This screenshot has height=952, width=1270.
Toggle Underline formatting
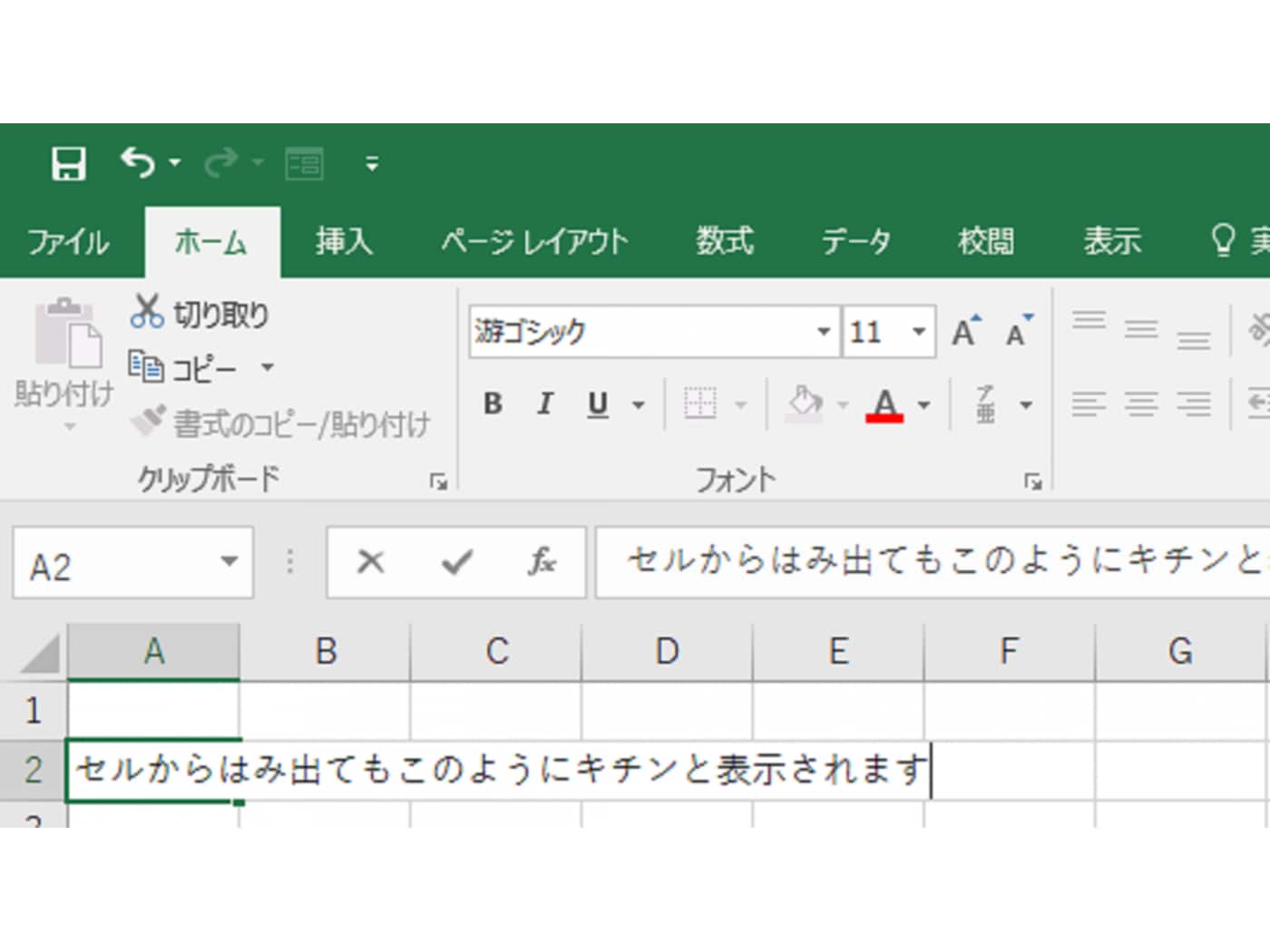(x=598, y=403)
